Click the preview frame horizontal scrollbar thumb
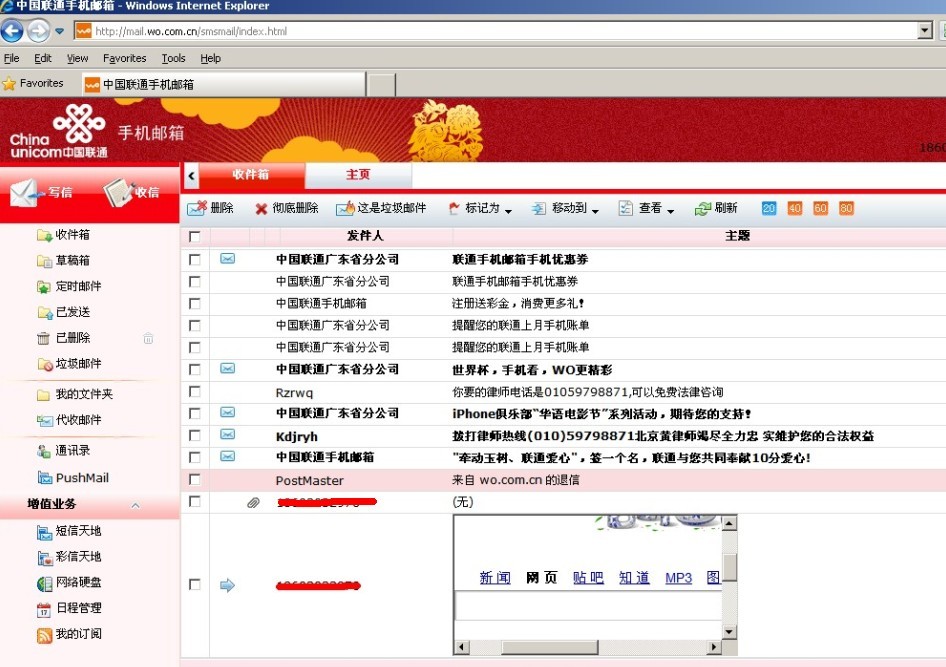This screenshot has height=667, width=946. pos(549,647)
